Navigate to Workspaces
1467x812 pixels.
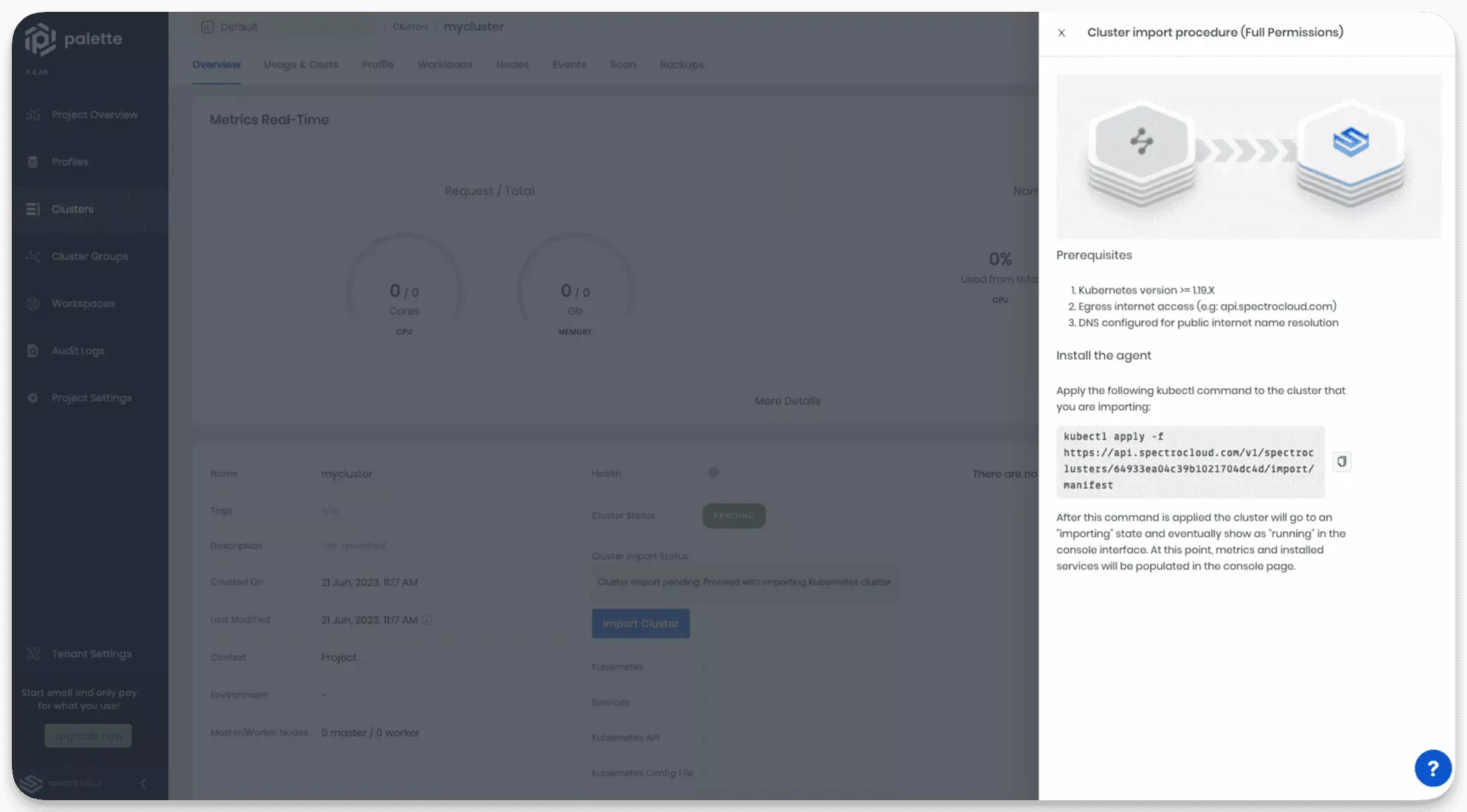[x=83, y=303]
